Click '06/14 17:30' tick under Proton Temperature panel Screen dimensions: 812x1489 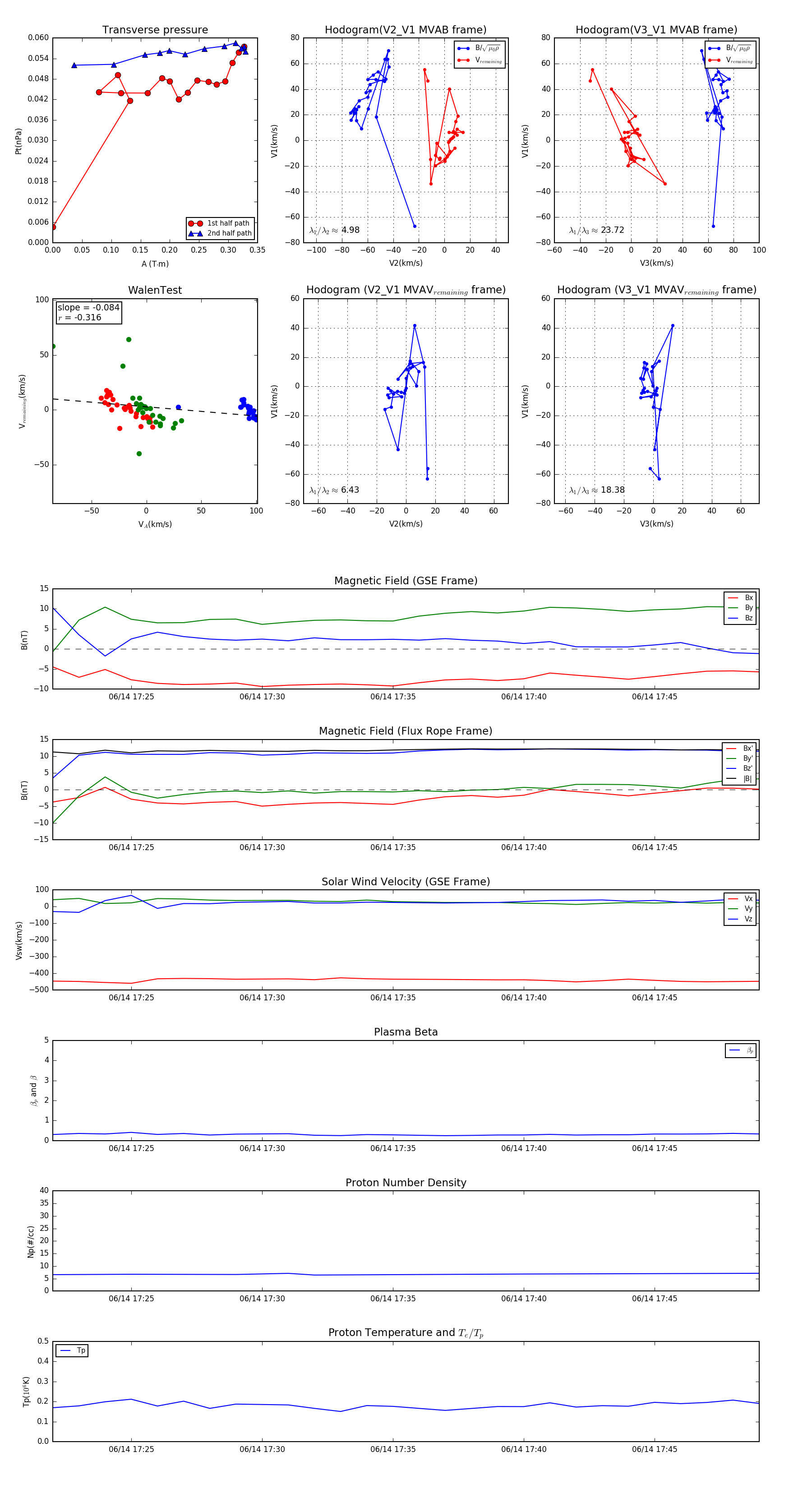(x=263, y=1449)
